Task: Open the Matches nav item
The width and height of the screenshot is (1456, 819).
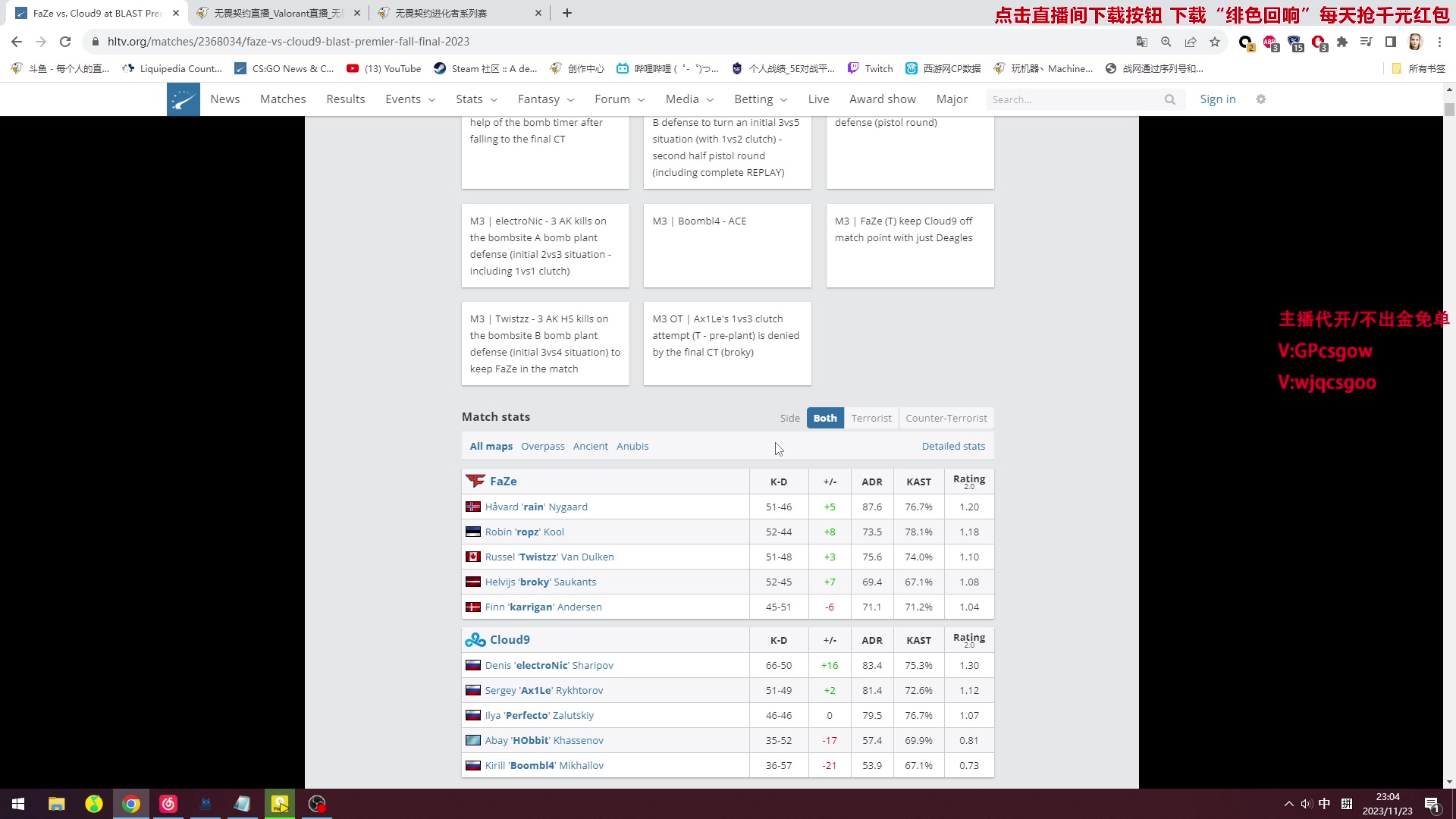Action: 283,99
